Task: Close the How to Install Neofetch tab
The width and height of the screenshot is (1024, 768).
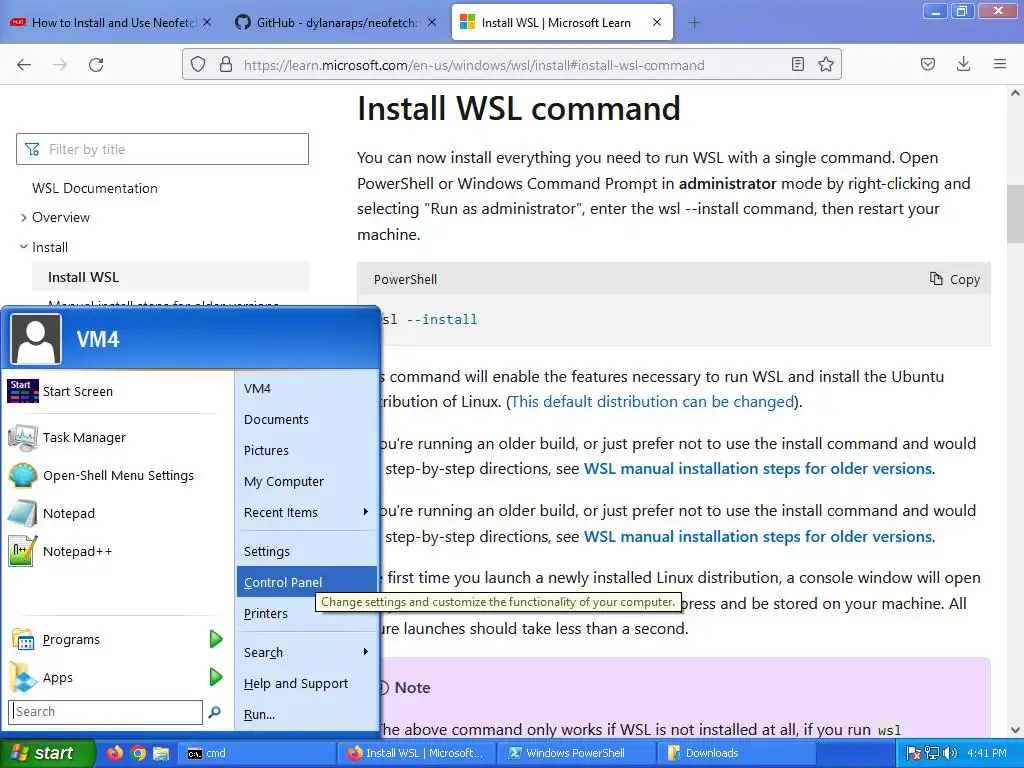Action: click(207, 22)
